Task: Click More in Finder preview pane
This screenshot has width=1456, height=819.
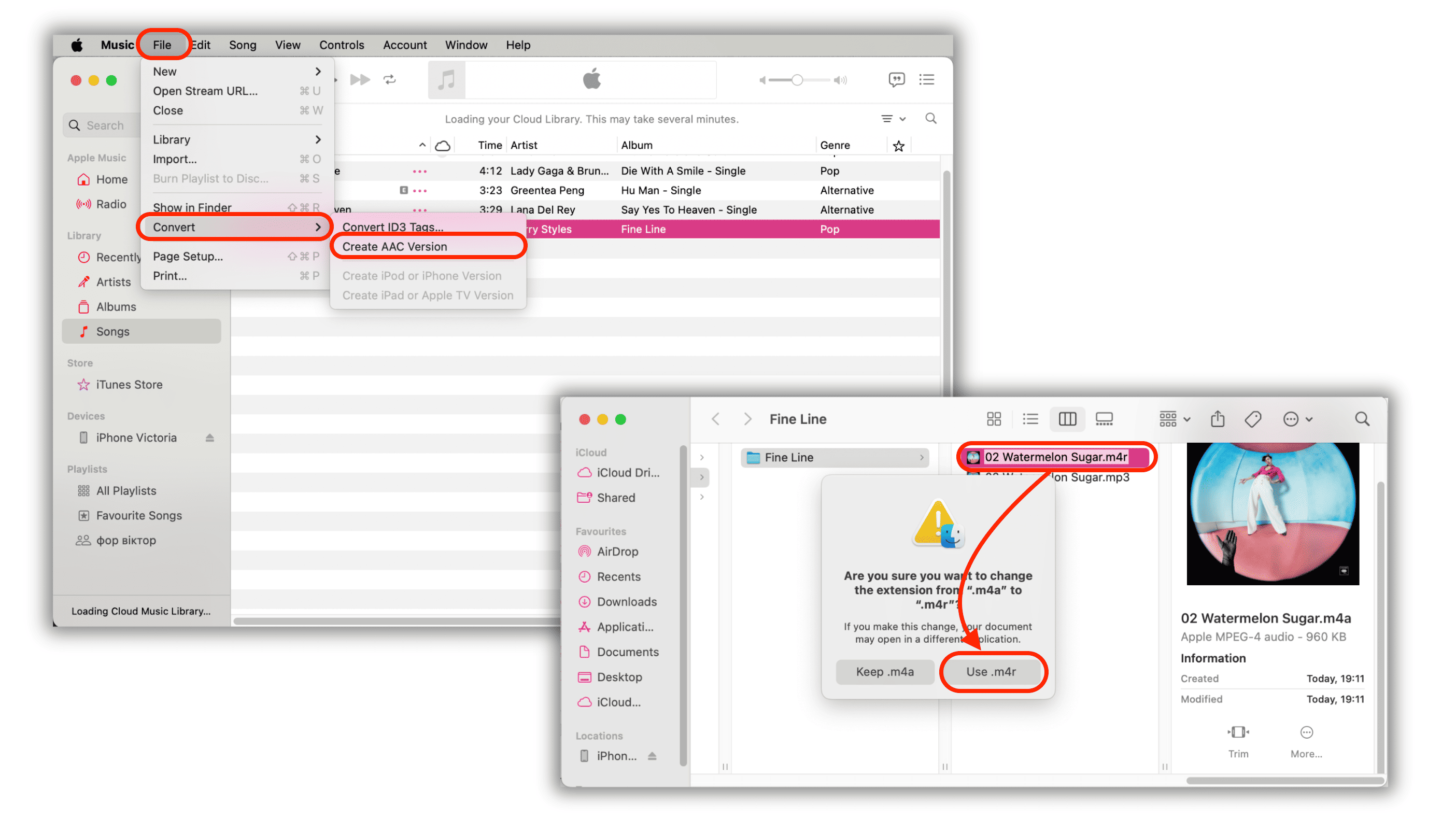Action: pyautogui.click(x=1306, y=742)
